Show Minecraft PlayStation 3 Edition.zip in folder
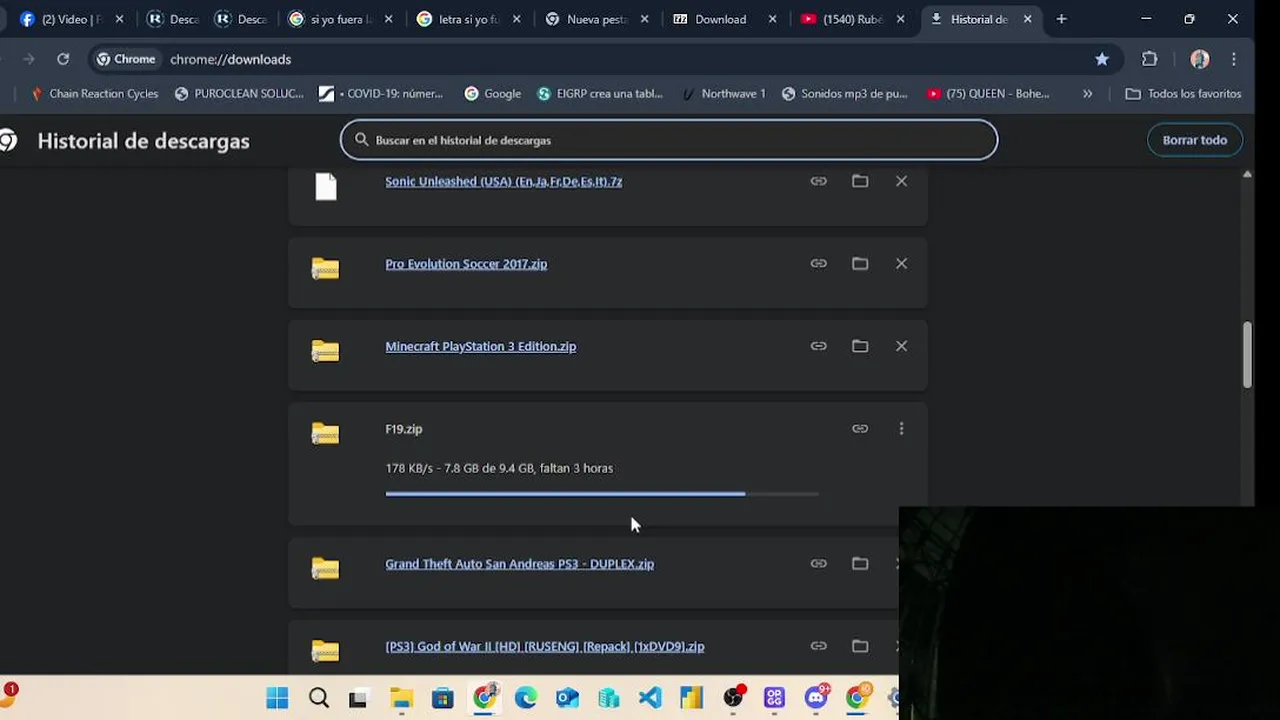The image size is (1280, 720). (x=860, y=346)
